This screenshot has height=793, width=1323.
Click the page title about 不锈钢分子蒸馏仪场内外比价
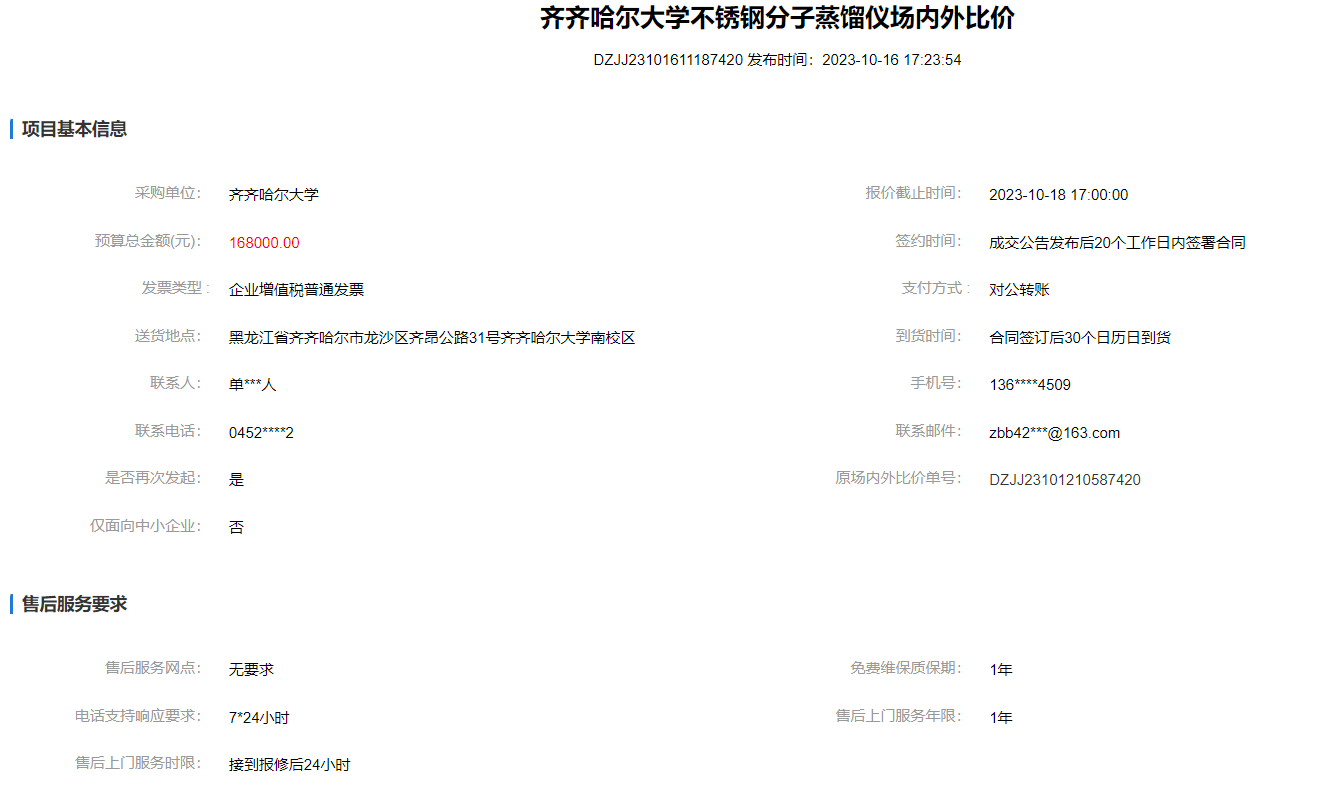pos(777,18)
